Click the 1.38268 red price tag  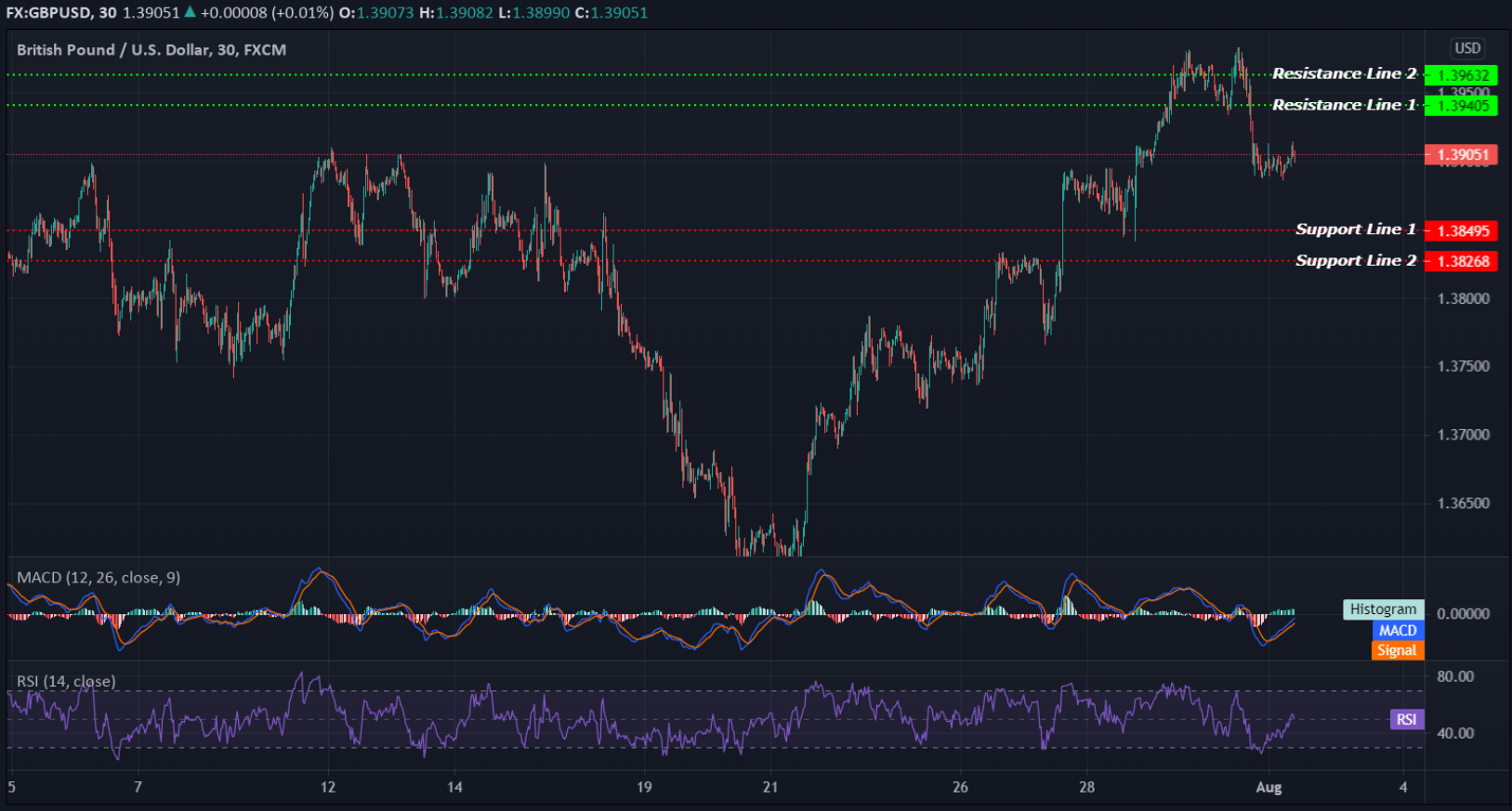(x=1461, y=261)
